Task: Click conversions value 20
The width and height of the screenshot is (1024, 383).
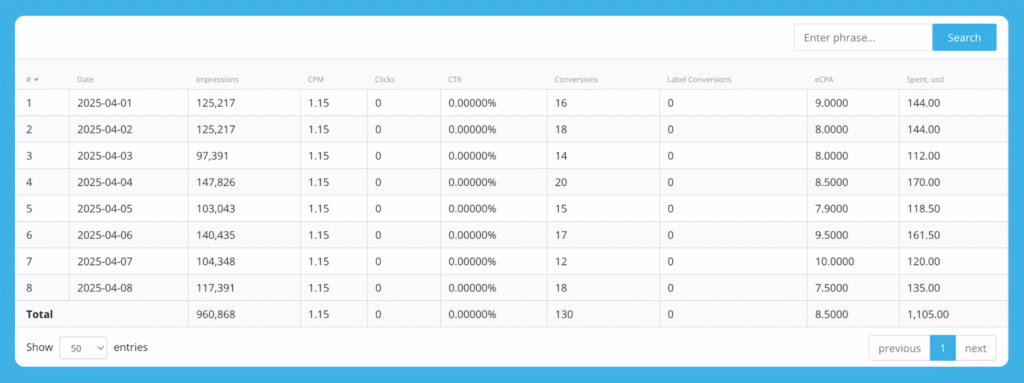Action: pyautogui.click(x=561, y=182)
